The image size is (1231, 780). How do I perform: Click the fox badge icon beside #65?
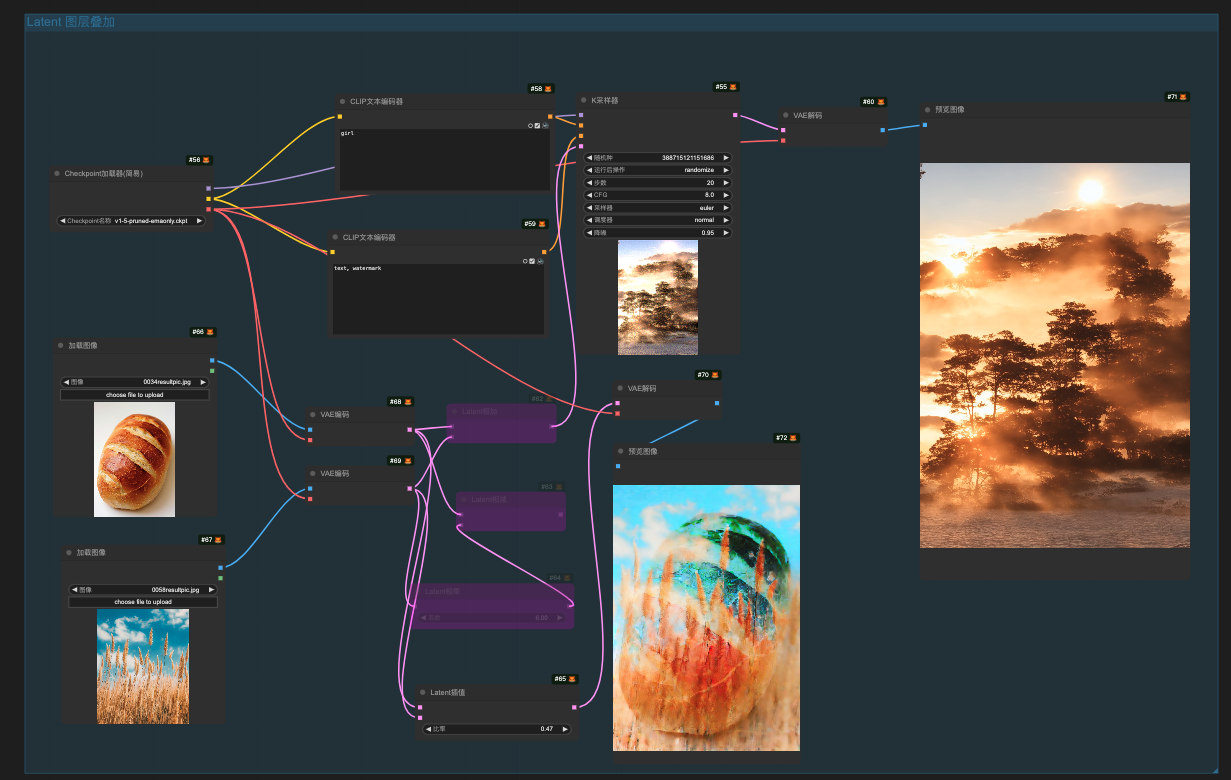point(572,679)
